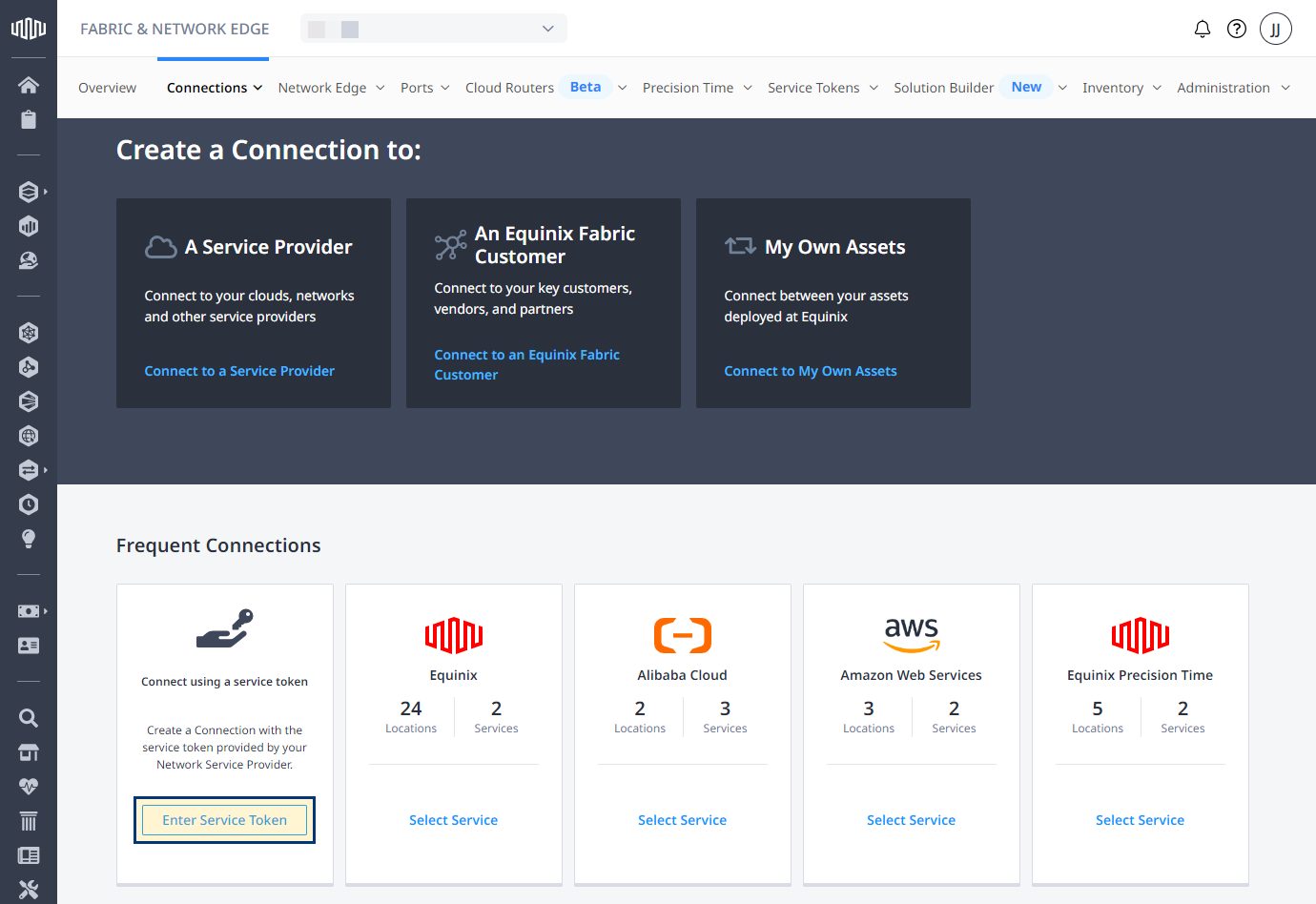Click the looped arrows icon on My Own Assets

click(x=740, y=246)
